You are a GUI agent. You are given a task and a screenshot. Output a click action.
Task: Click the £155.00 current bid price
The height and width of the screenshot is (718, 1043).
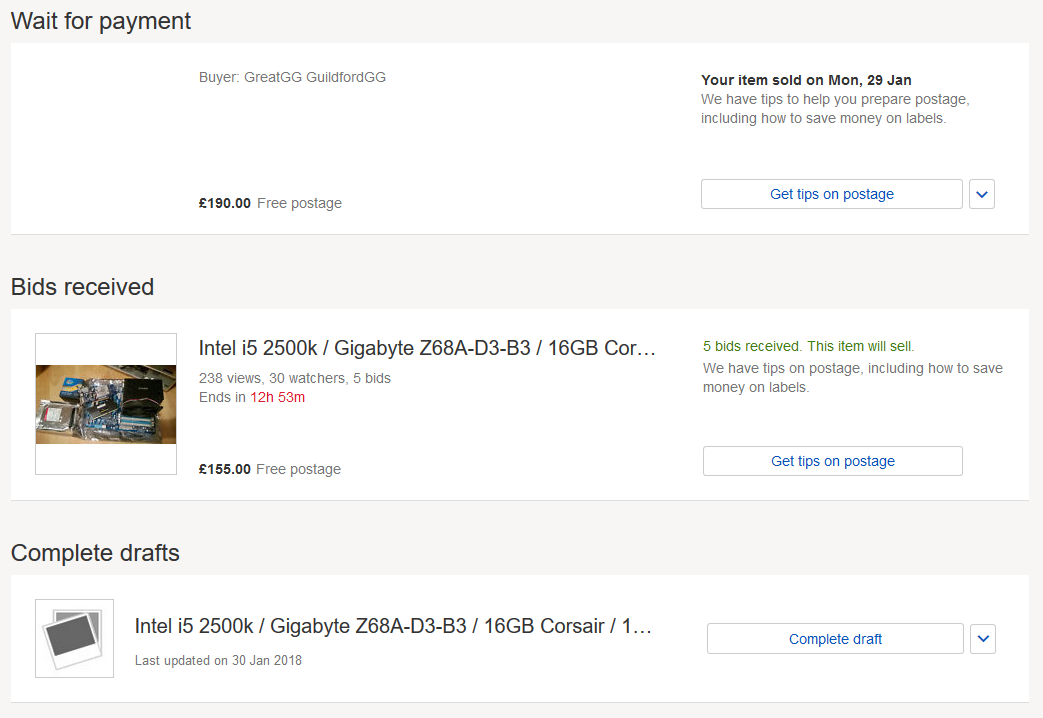225,469
